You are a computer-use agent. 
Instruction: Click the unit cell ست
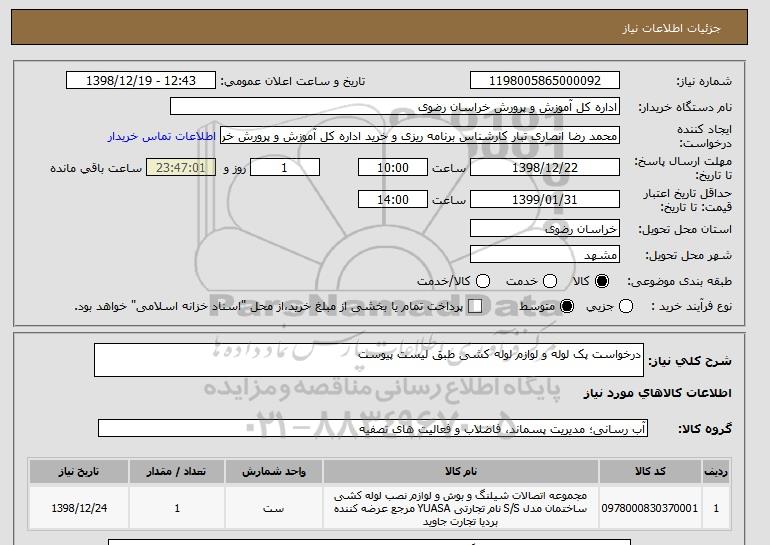(274, 508)
